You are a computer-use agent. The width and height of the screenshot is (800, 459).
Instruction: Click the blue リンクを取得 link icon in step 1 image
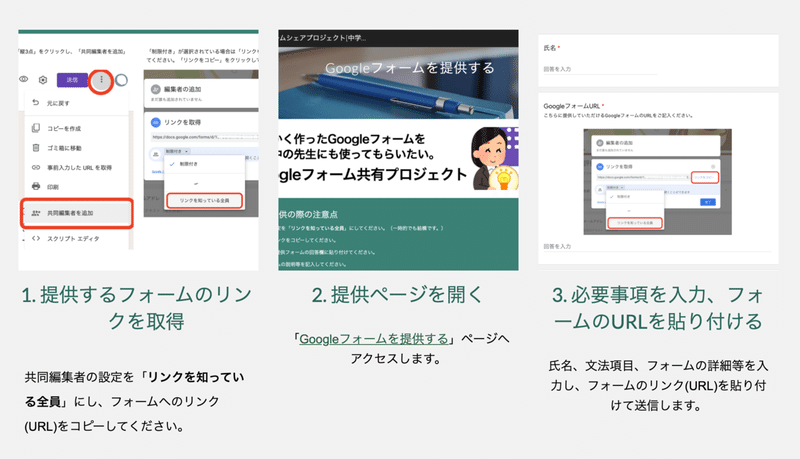pos(156,122)
